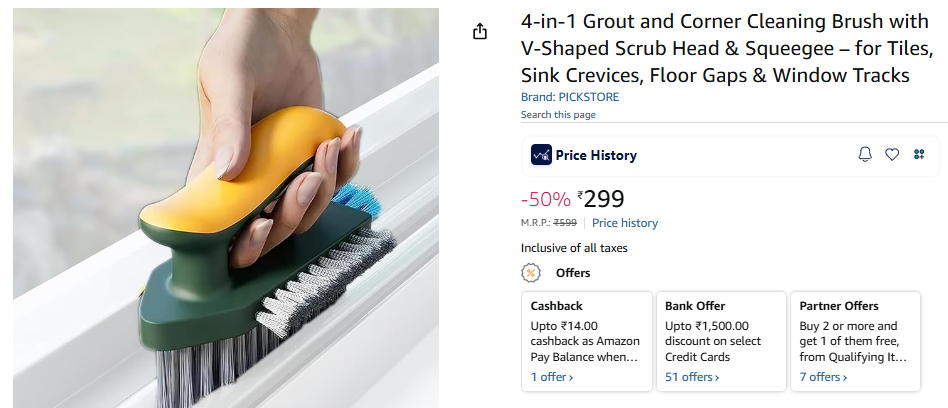Open the four-dot apps grid icon
This screenshot has height=408, width=948.
click(x=919, y=154)
